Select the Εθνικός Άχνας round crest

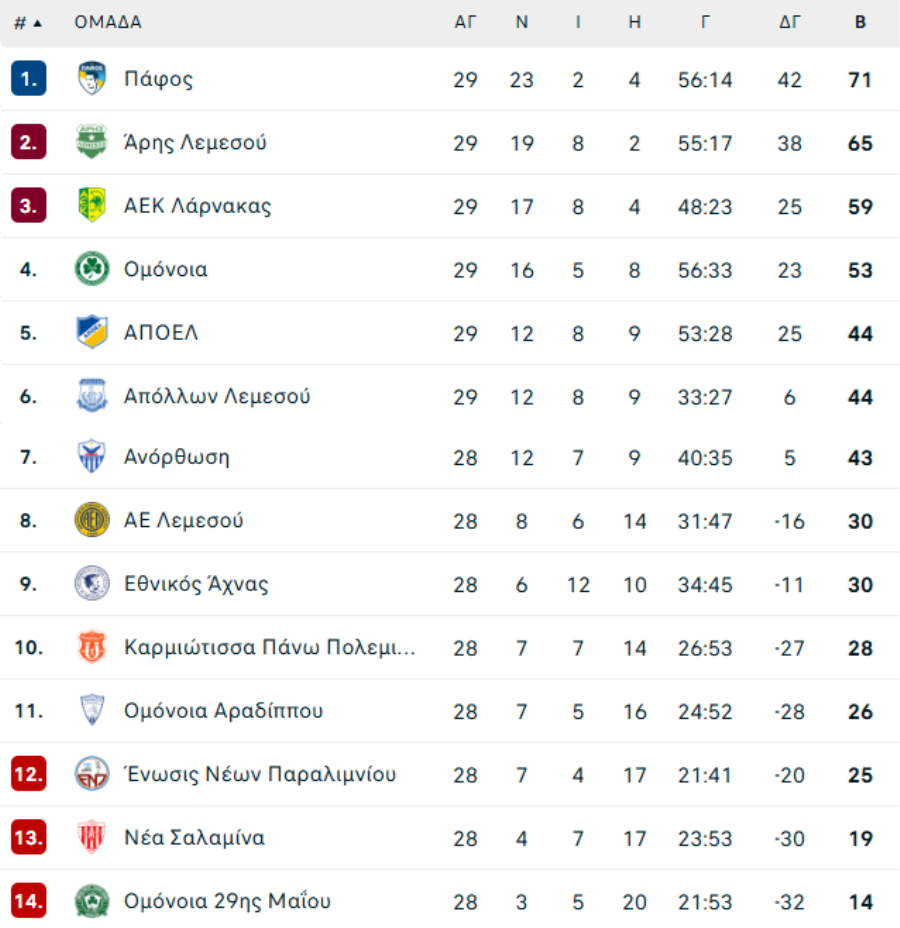pos(92,583)
